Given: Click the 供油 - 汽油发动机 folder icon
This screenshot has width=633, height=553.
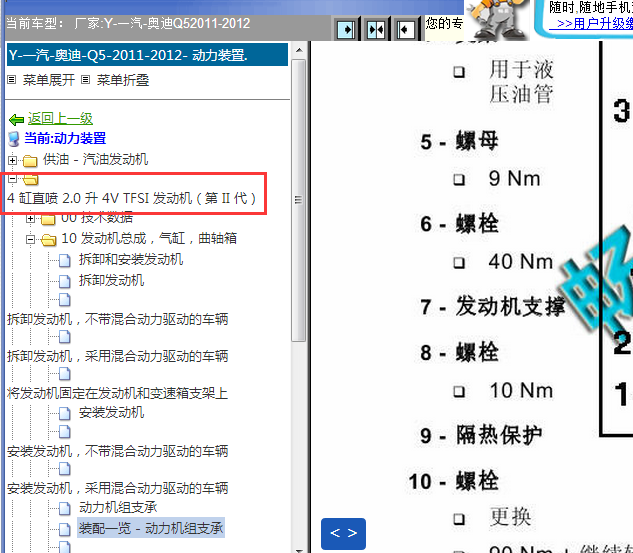Looking at the screenshot, I should click(x=30, y=161).
